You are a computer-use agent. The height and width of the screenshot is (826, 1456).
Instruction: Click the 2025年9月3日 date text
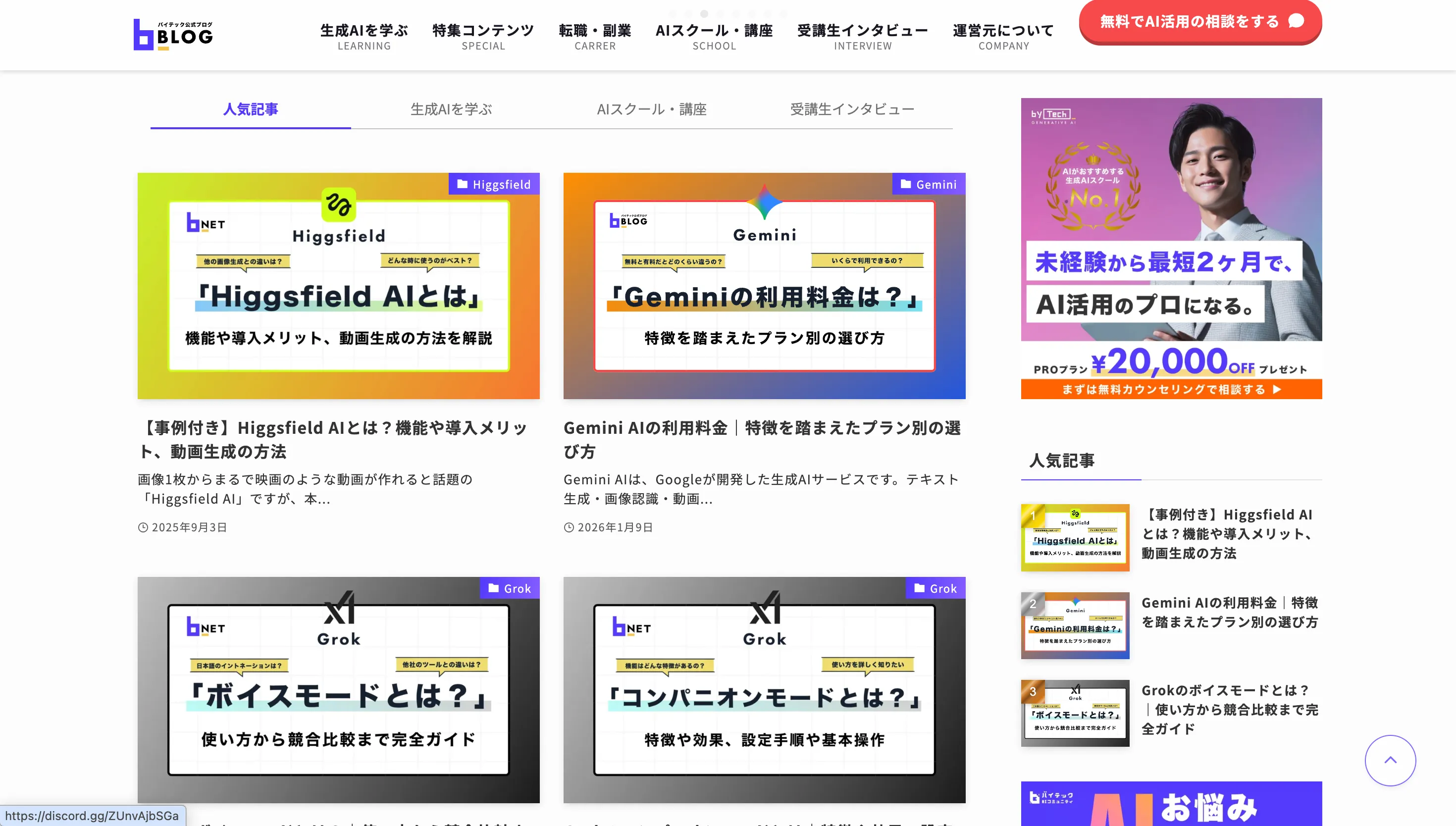[189, 527]
